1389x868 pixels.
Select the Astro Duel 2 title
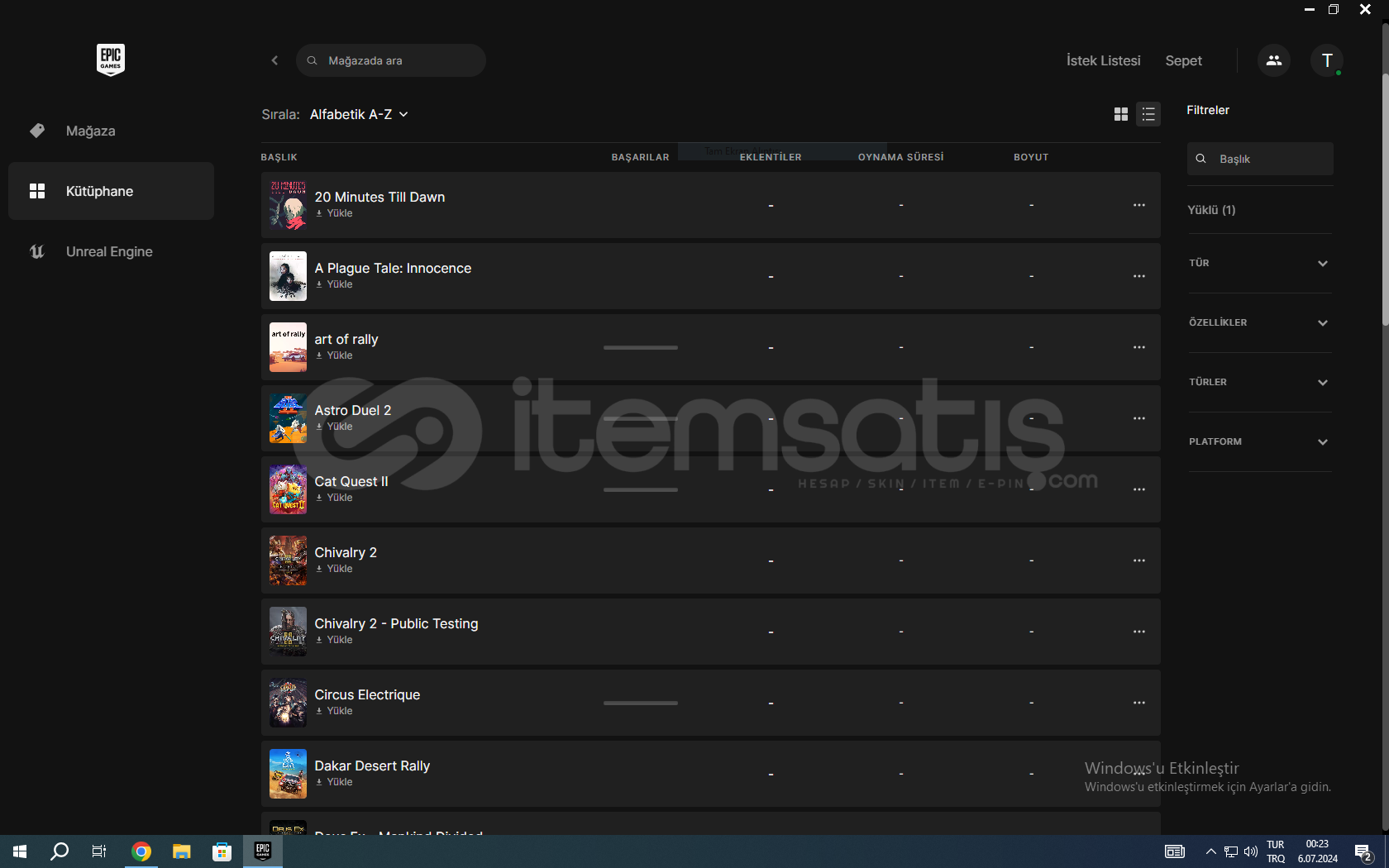(x=353, y=410)
